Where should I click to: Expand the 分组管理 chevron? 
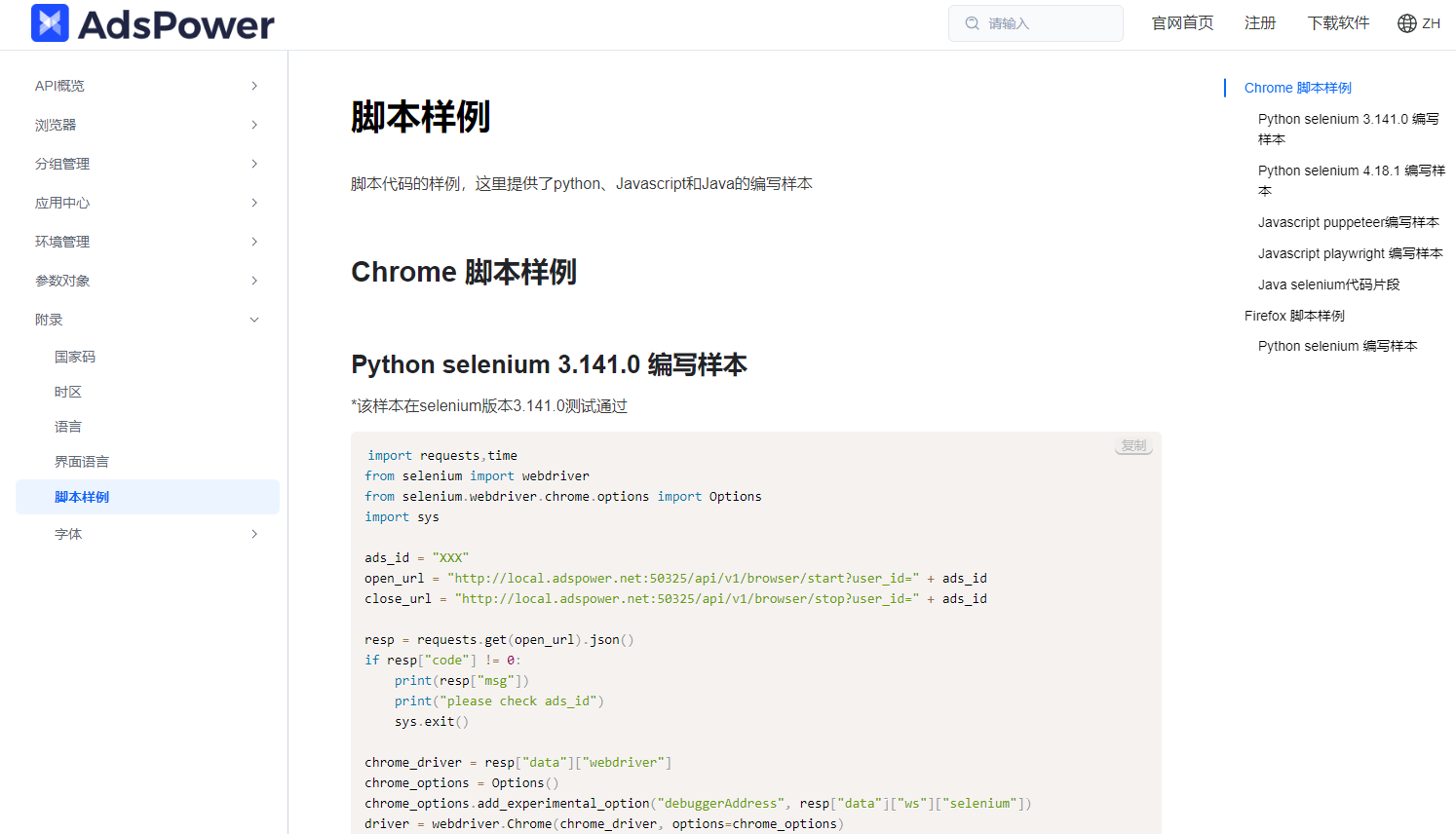[254, 164]
